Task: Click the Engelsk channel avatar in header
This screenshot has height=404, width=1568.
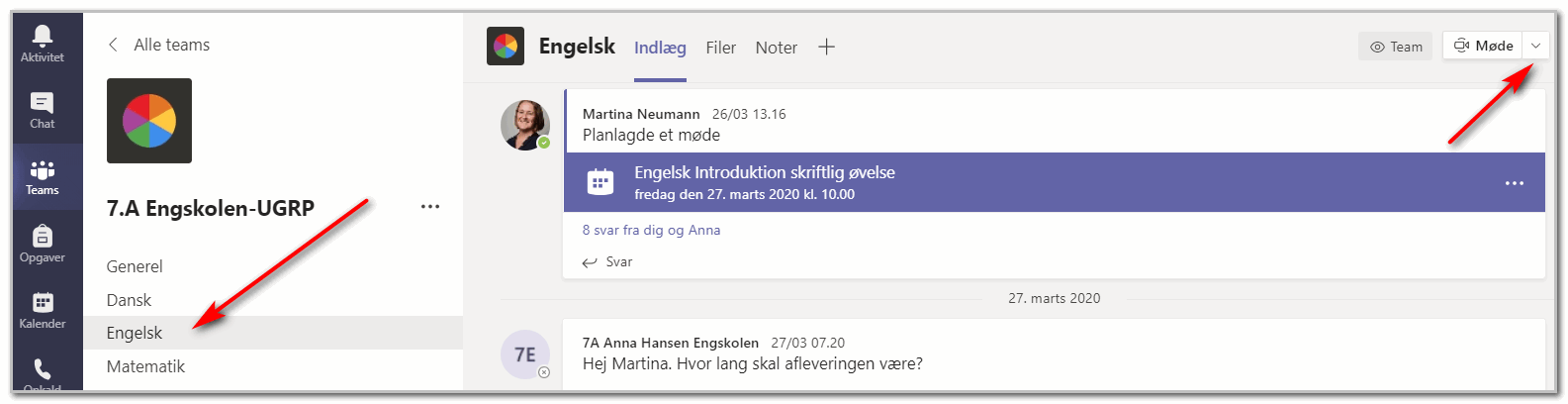Action: tap(506, 47)
